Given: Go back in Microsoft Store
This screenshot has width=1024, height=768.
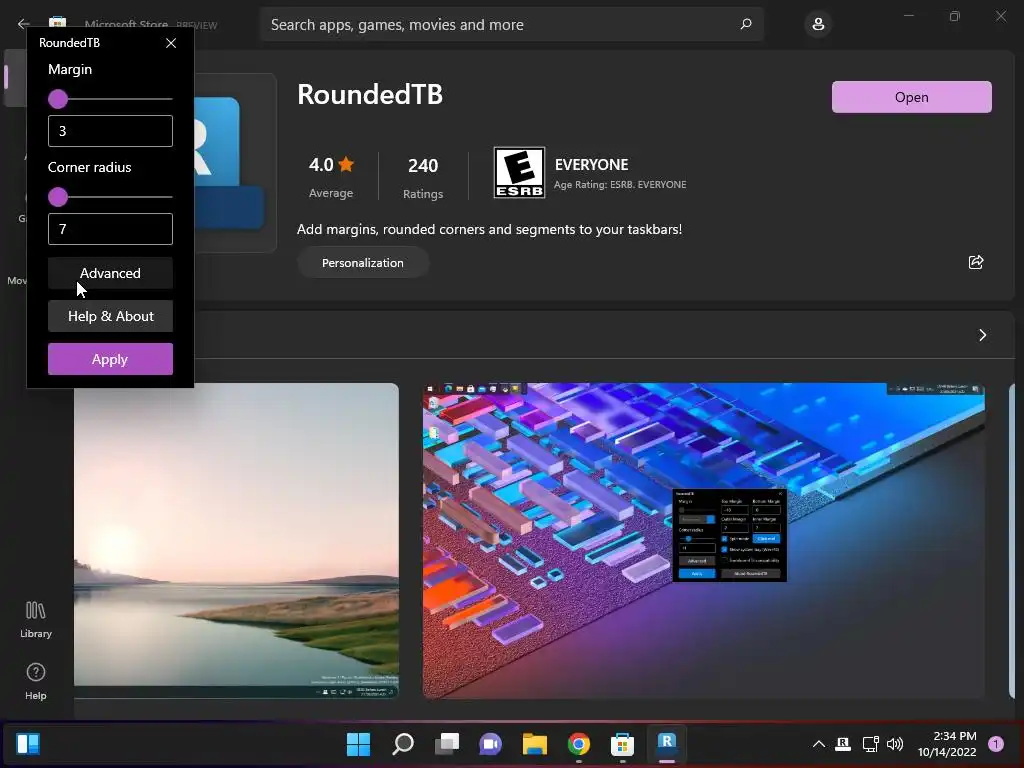Looking at the screenshot, I should point(24,24).
